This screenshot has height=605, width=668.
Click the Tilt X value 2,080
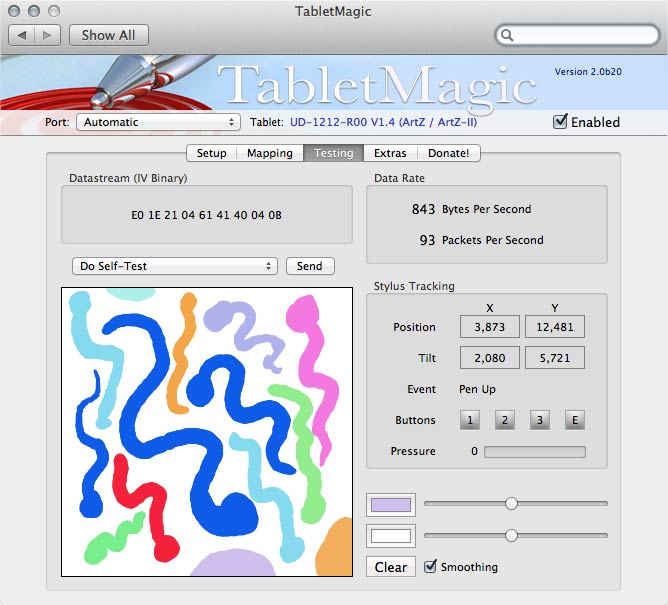(x=489, y=358)
